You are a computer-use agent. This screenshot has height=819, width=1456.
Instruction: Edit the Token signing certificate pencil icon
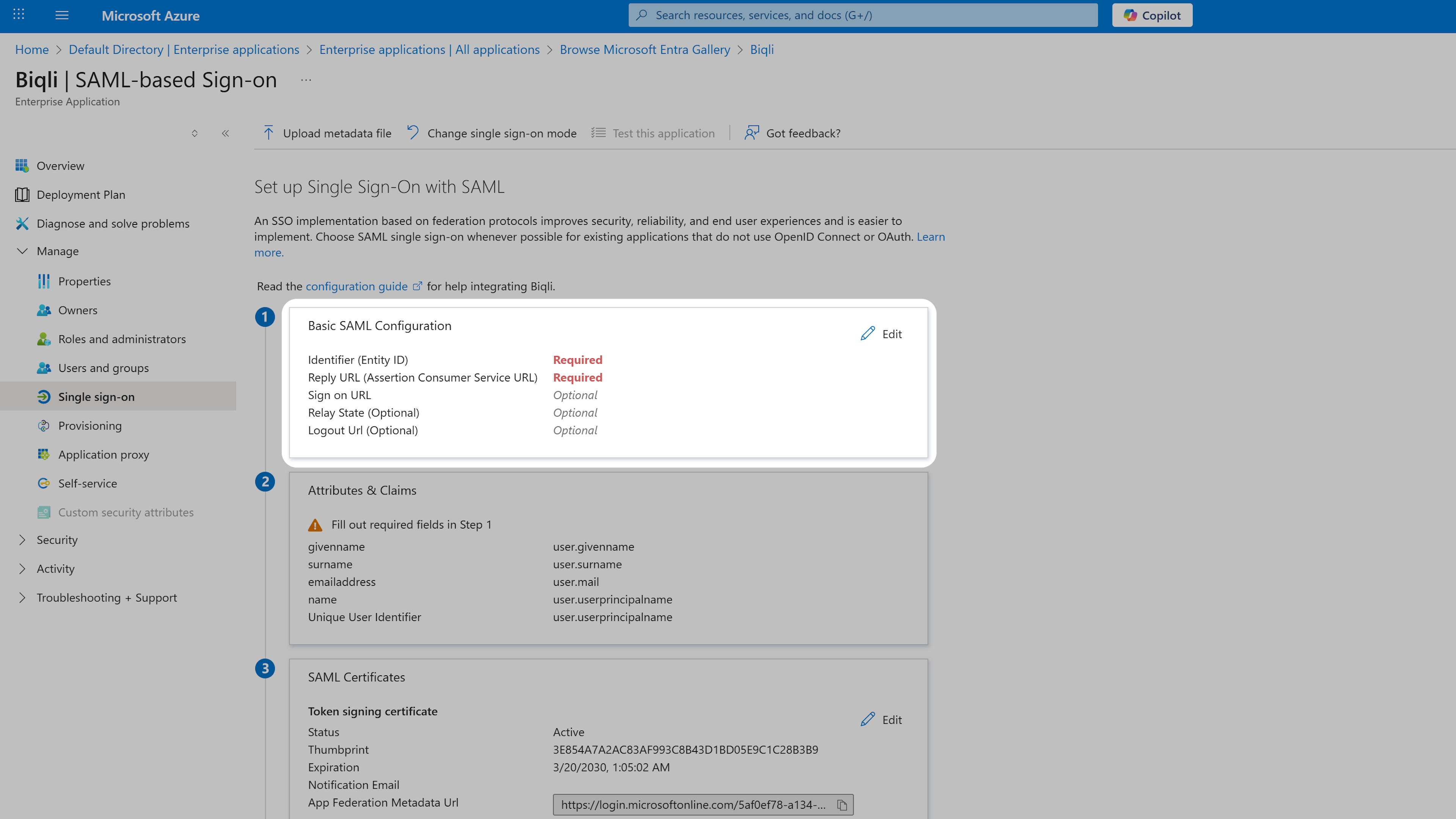(x=868, y=719)
